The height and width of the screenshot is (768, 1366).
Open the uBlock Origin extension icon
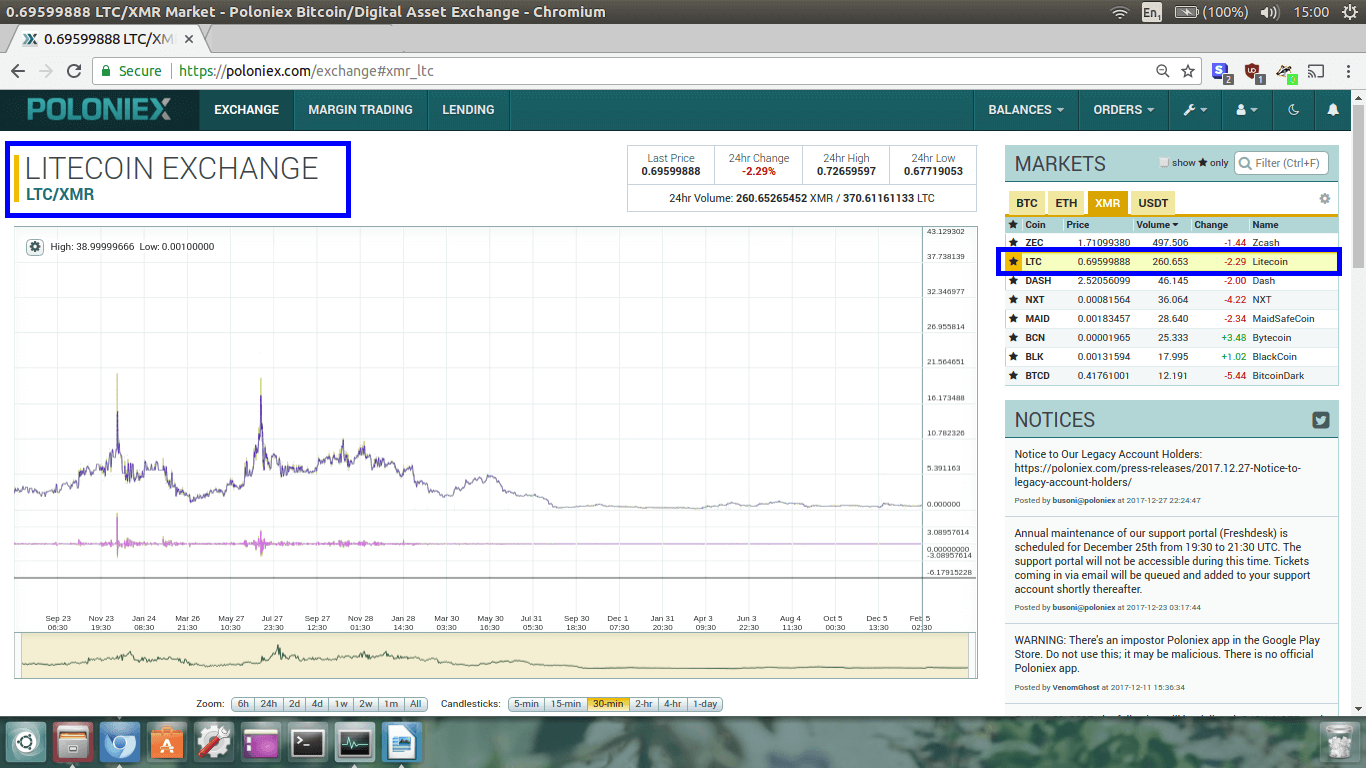click(1254, 71)
